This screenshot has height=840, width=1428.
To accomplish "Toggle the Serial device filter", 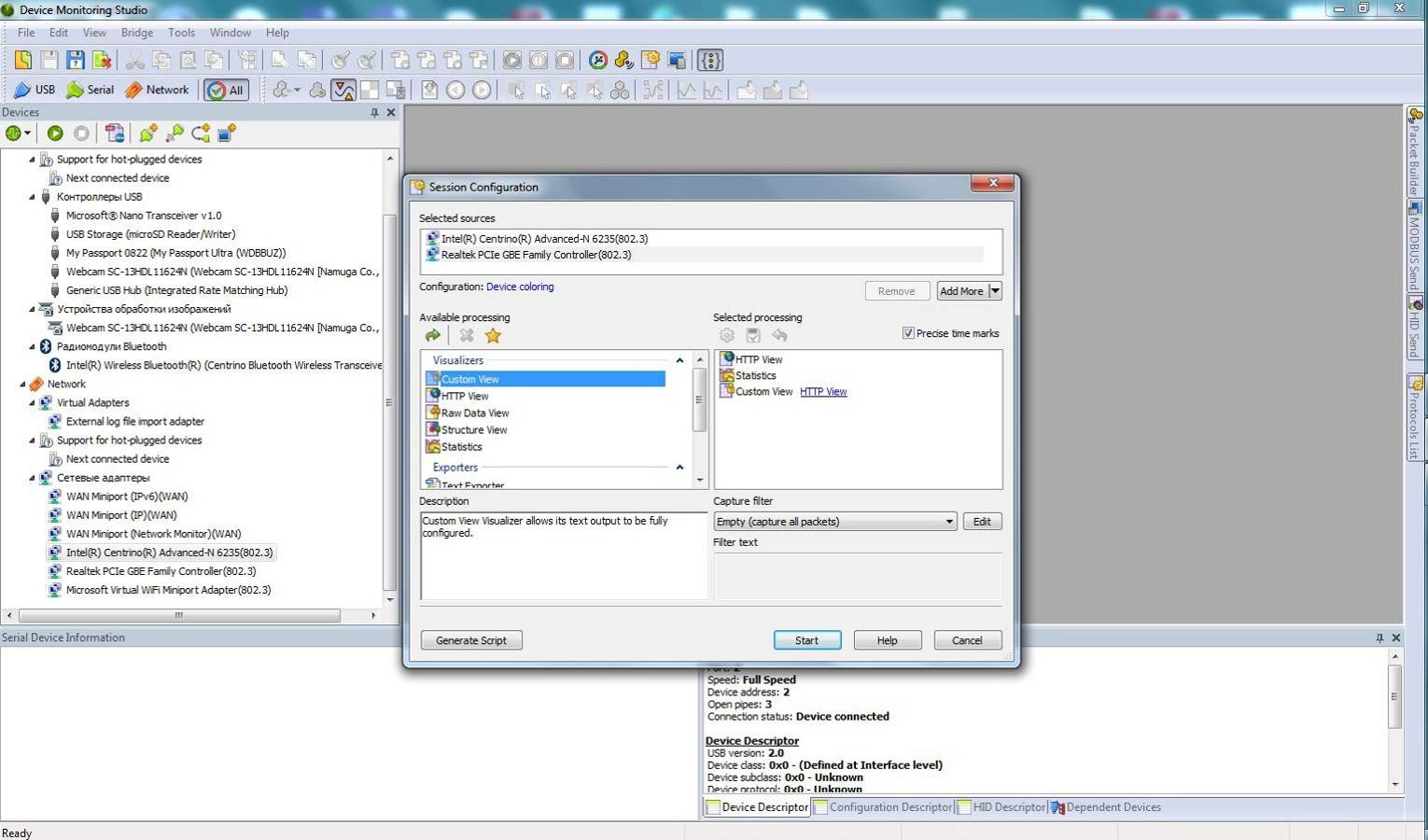I will click(x=90, y=90).
